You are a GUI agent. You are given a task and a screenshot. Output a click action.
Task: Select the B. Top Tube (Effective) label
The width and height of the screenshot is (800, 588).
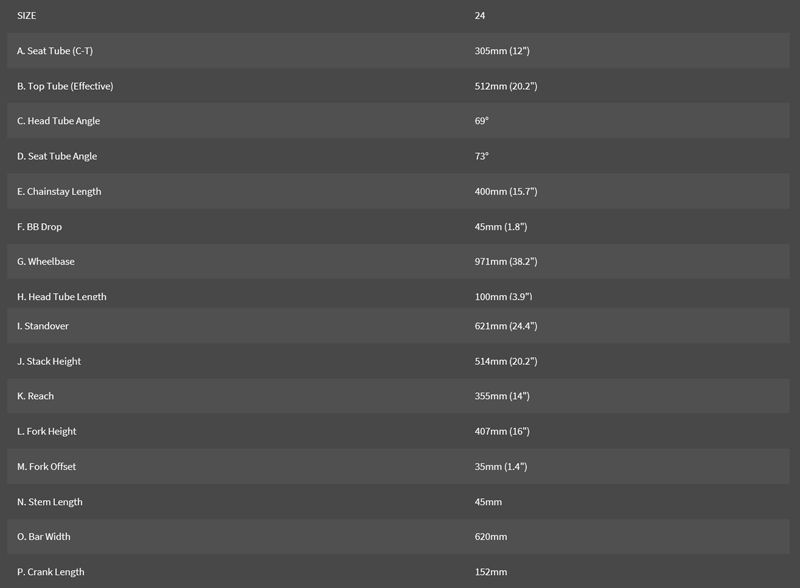[65, 86]
